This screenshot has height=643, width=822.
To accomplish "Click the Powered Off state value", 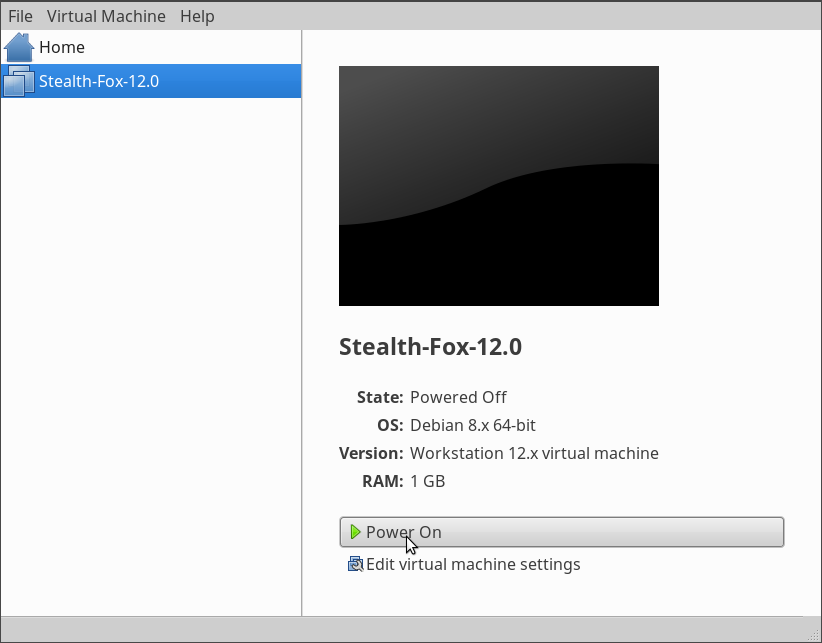I will [458, 397].
